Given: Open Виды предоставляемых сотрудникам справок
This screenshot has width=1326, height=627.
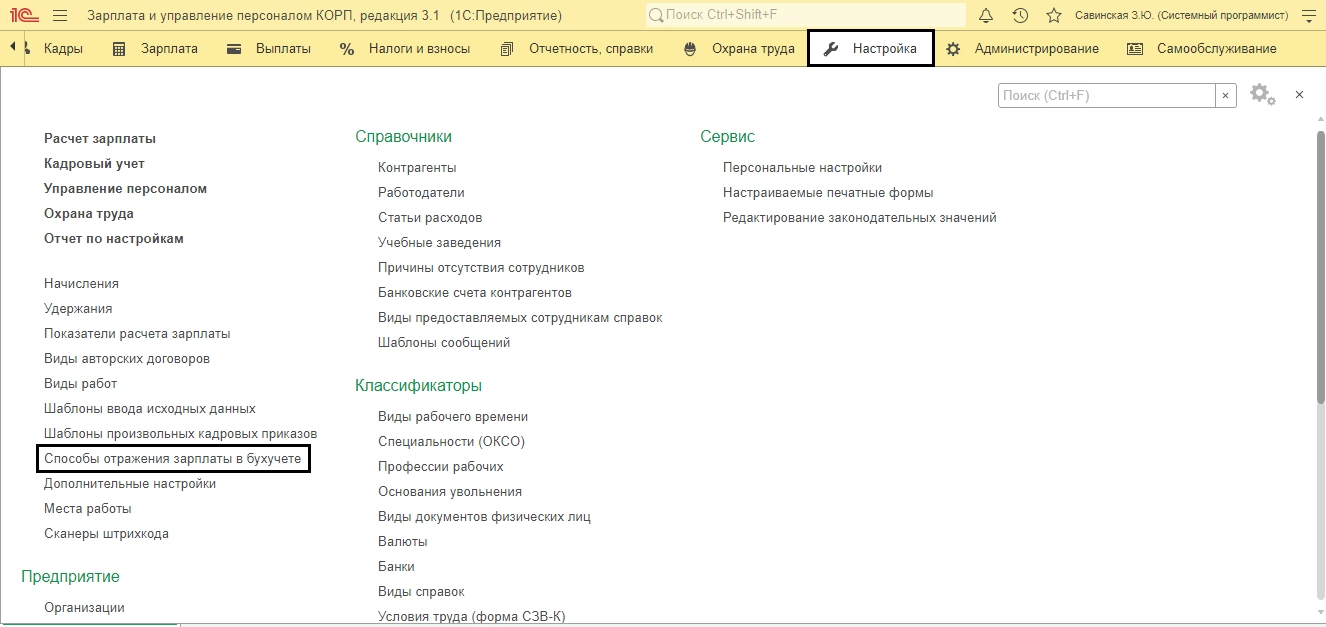Looking at the screenshot, I should [520, 317].
